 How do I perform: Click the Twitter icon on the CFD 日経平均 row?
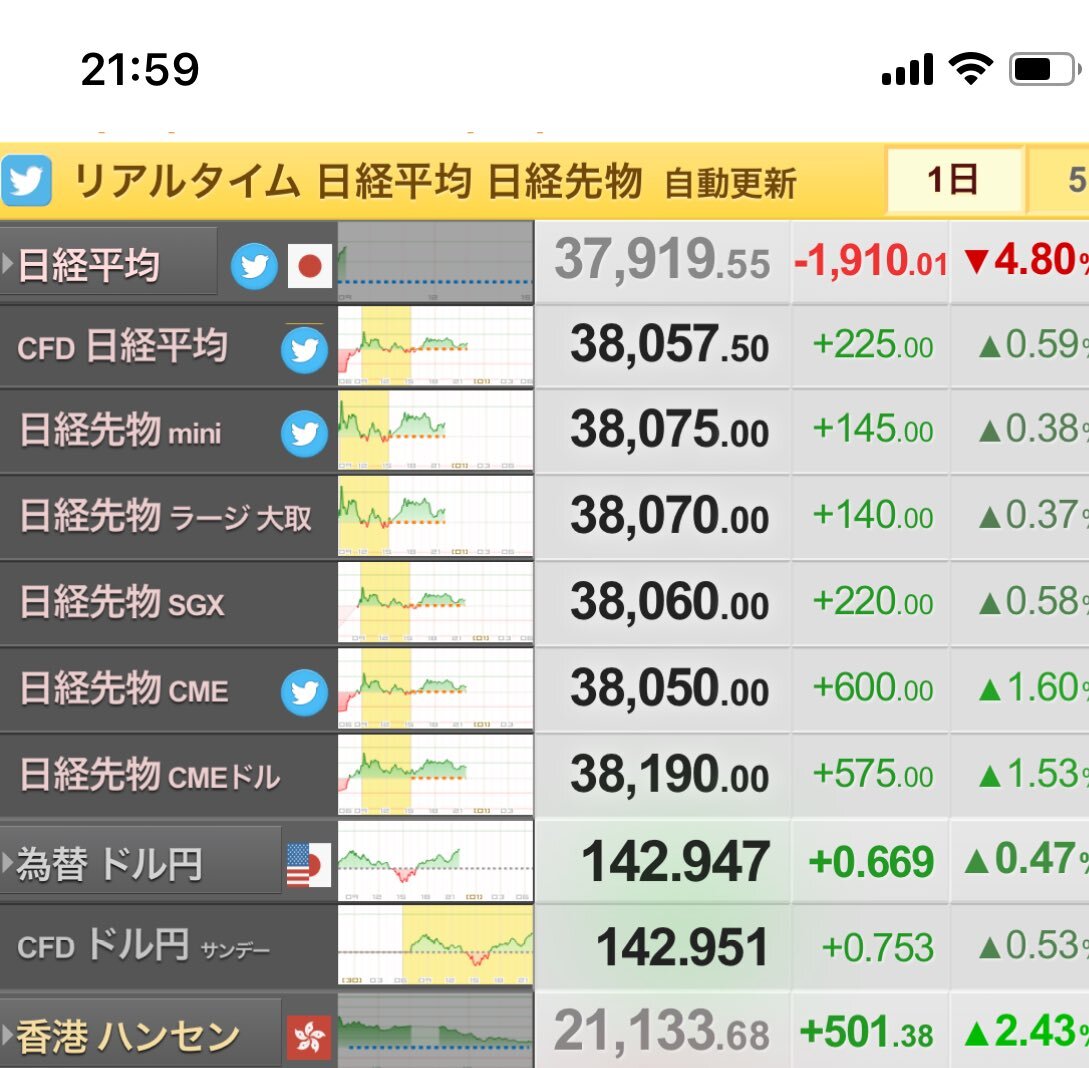click(x=303, y=349)
